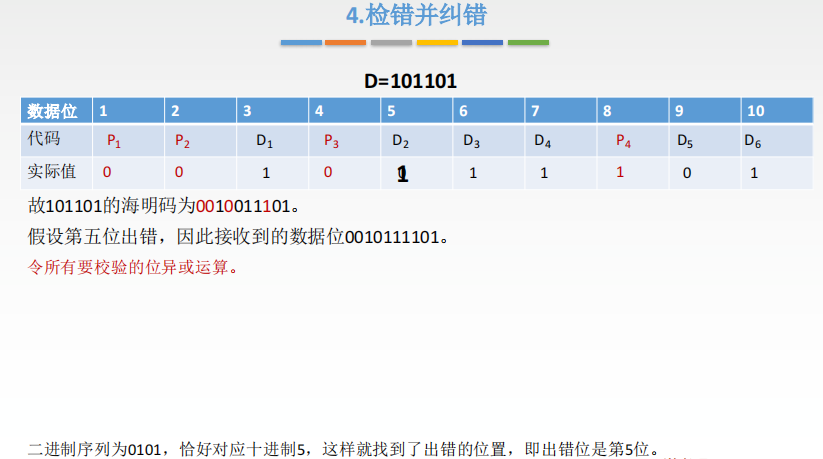Viewport: 823px width, 459px height.
Task: Click the red 1 value under P4
Action: click(x=620, y=172)
